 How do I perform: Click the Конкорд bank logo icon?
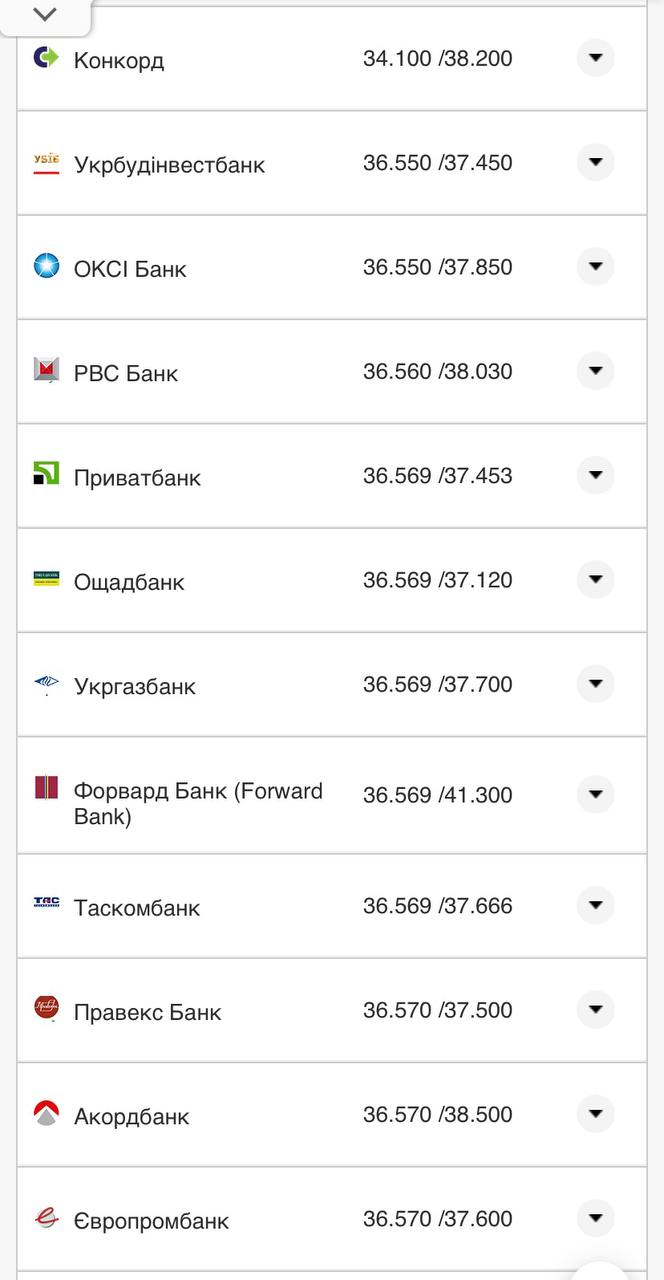pos(46,58)
